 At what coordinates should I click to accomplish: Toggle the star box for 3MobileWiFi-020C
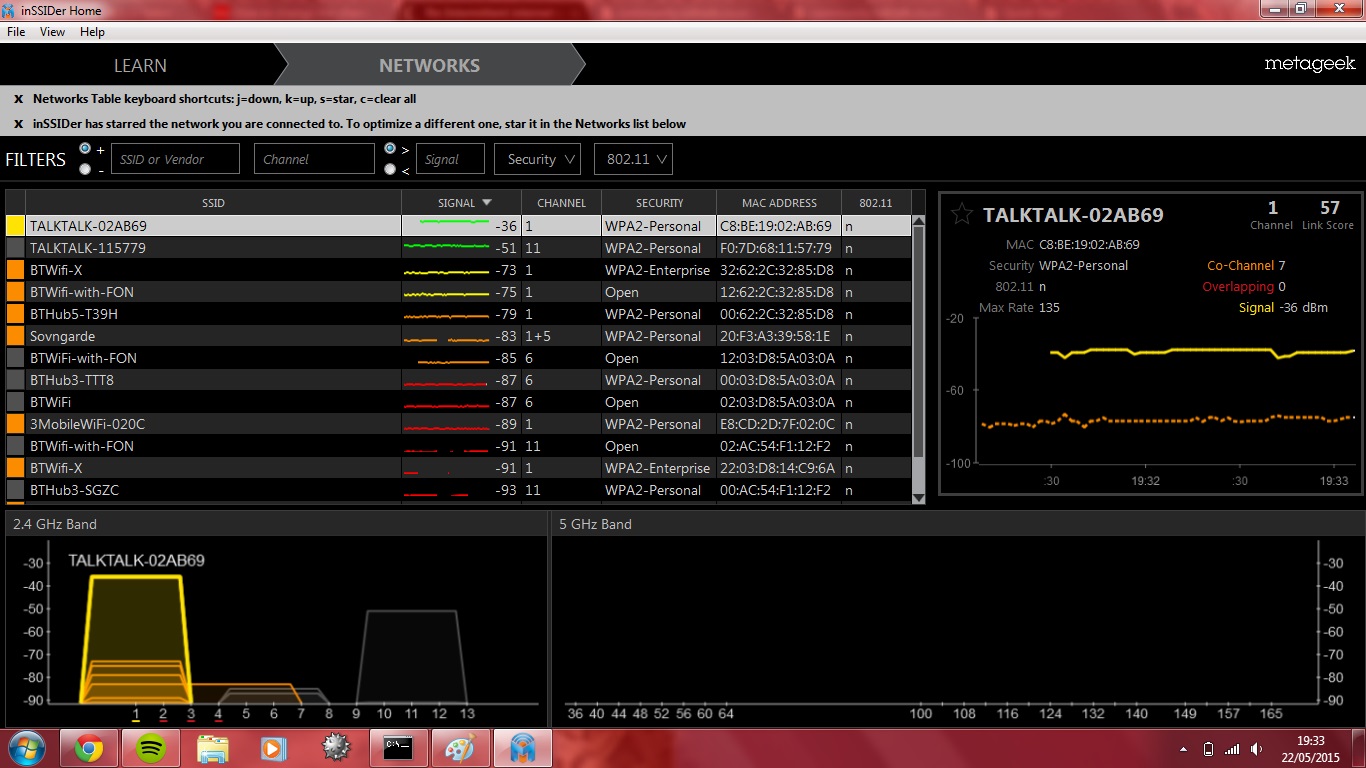pyautogui.click(x=15, y=424)
